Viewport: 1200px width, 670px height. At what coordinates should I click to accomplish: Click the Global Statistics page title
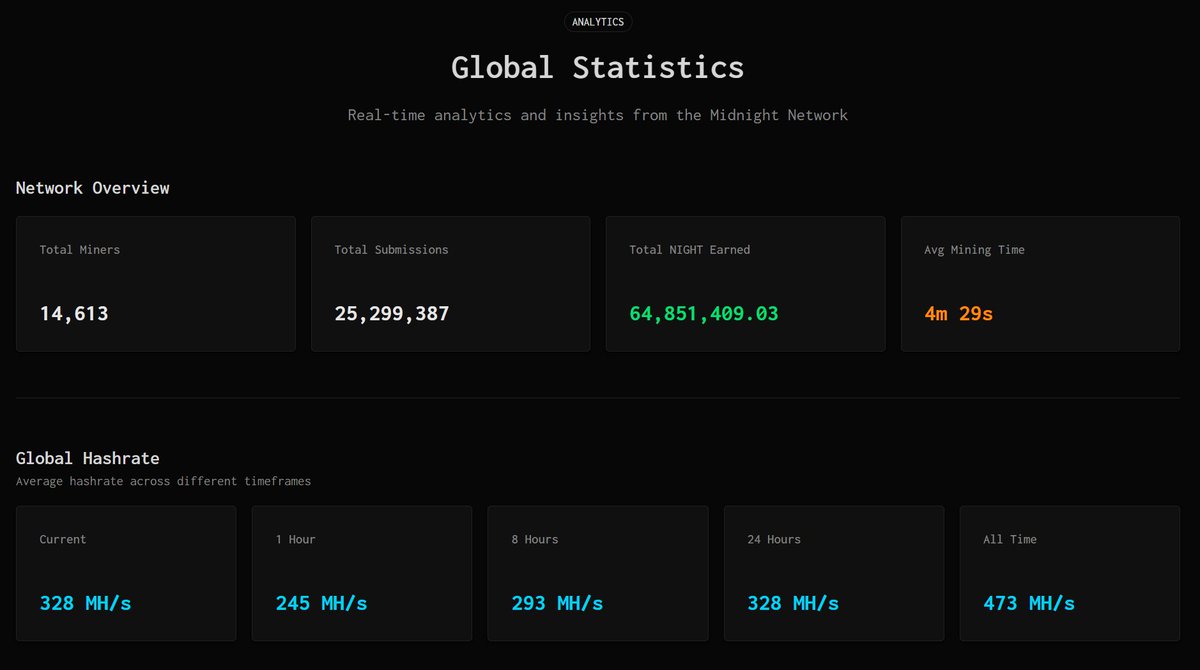click(x=598, y=67)
